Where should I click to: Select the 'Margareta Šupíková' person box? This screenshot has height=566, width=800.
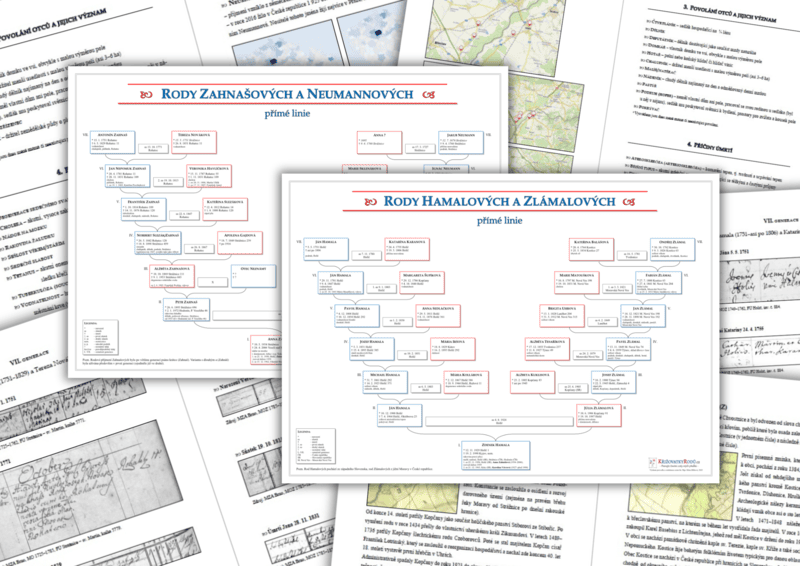click(x=422, y=283)
